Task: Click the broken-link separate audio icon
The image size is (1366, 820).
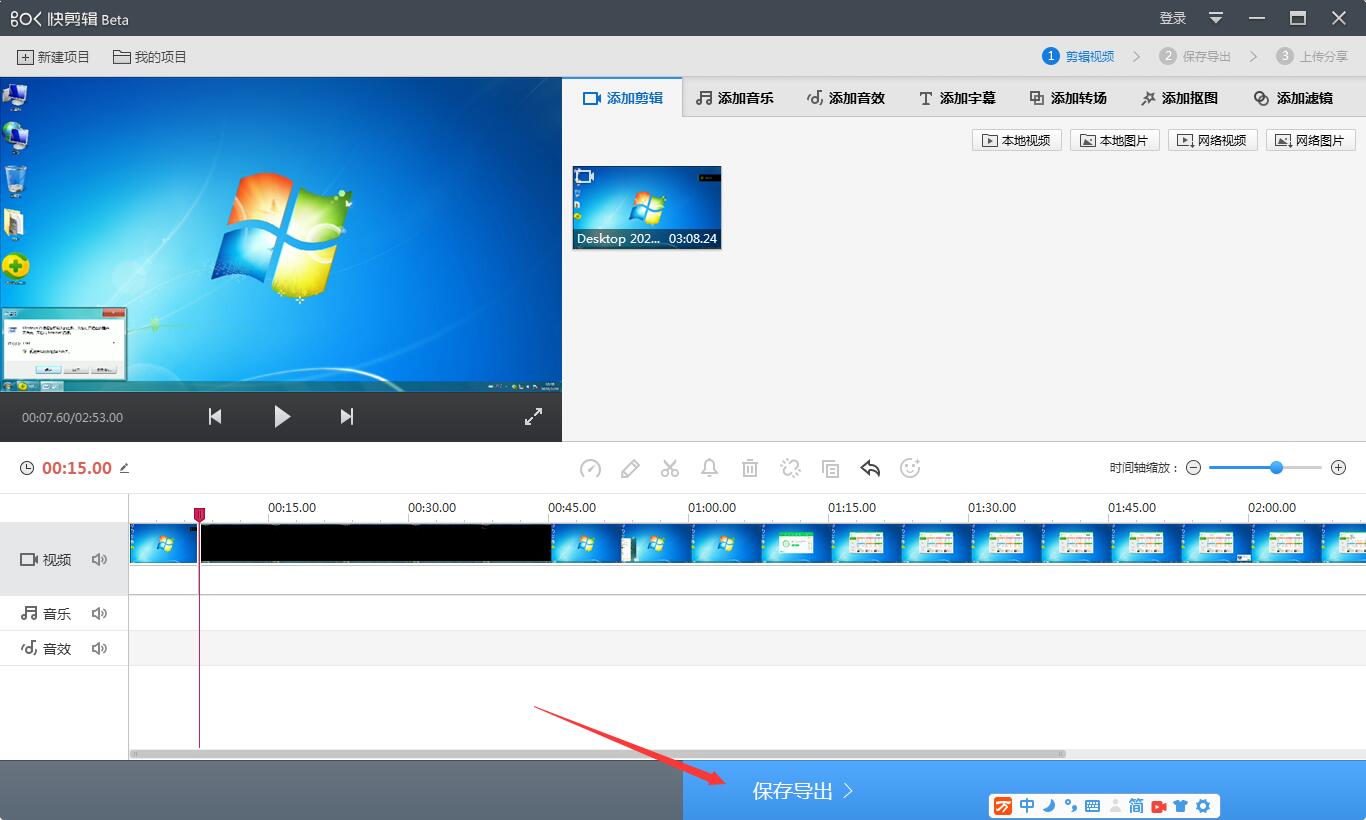Action: [790, 468]
